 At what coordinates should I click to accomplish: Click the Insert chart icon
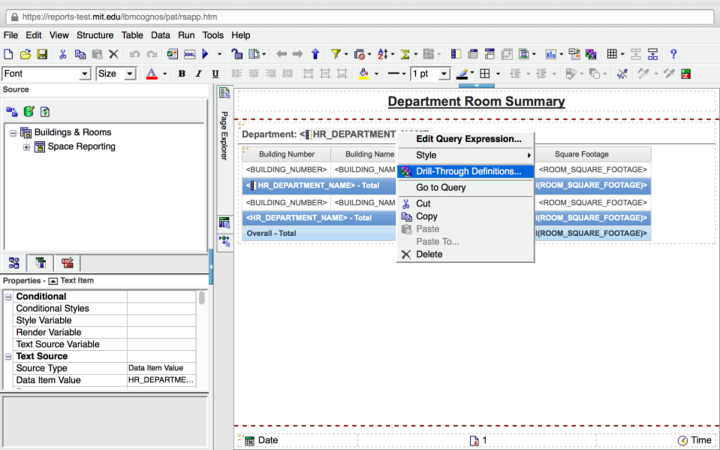[551, 54]
